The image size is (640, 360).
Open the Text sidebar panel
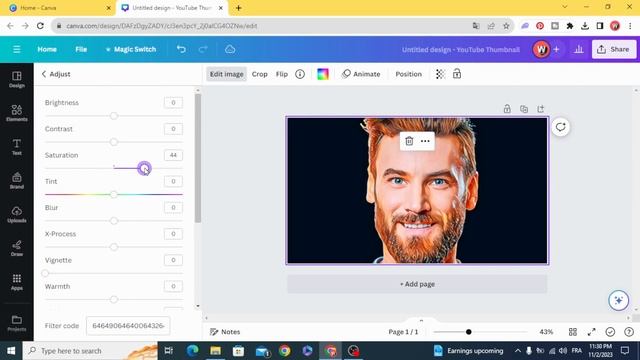[x=17, y=147]
